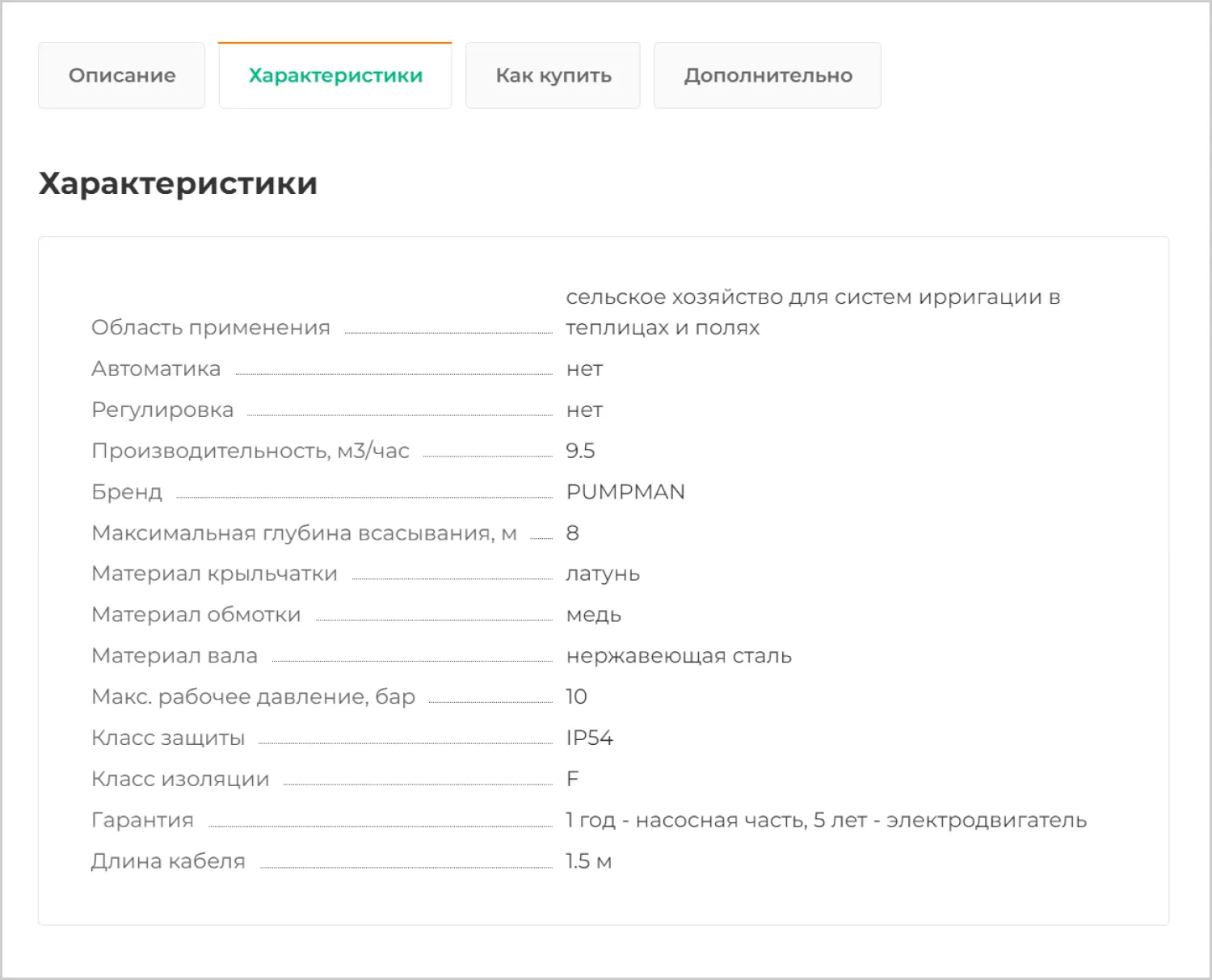Screen dimensions: 1212x980
Task: Select the suction depth value 8
Action: click(x=572, y=533)
